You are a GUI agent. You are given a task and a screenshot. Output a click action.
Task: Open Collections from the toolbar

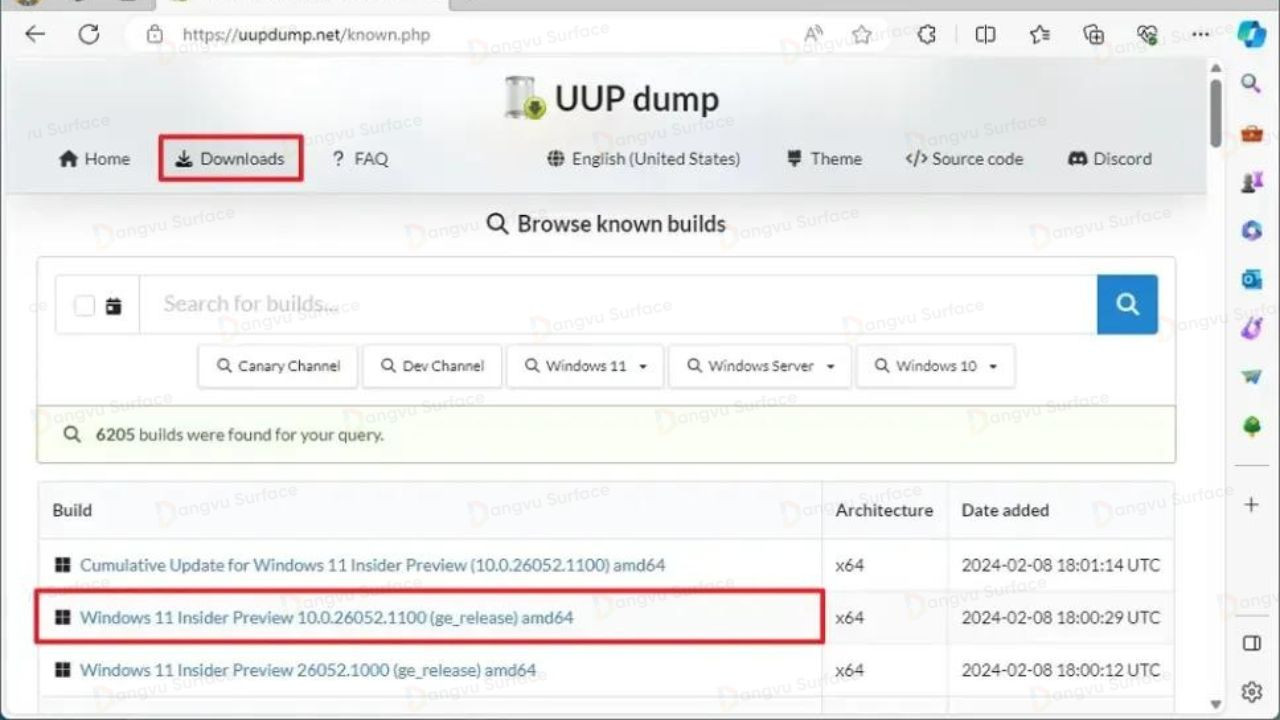[1040, 34]
